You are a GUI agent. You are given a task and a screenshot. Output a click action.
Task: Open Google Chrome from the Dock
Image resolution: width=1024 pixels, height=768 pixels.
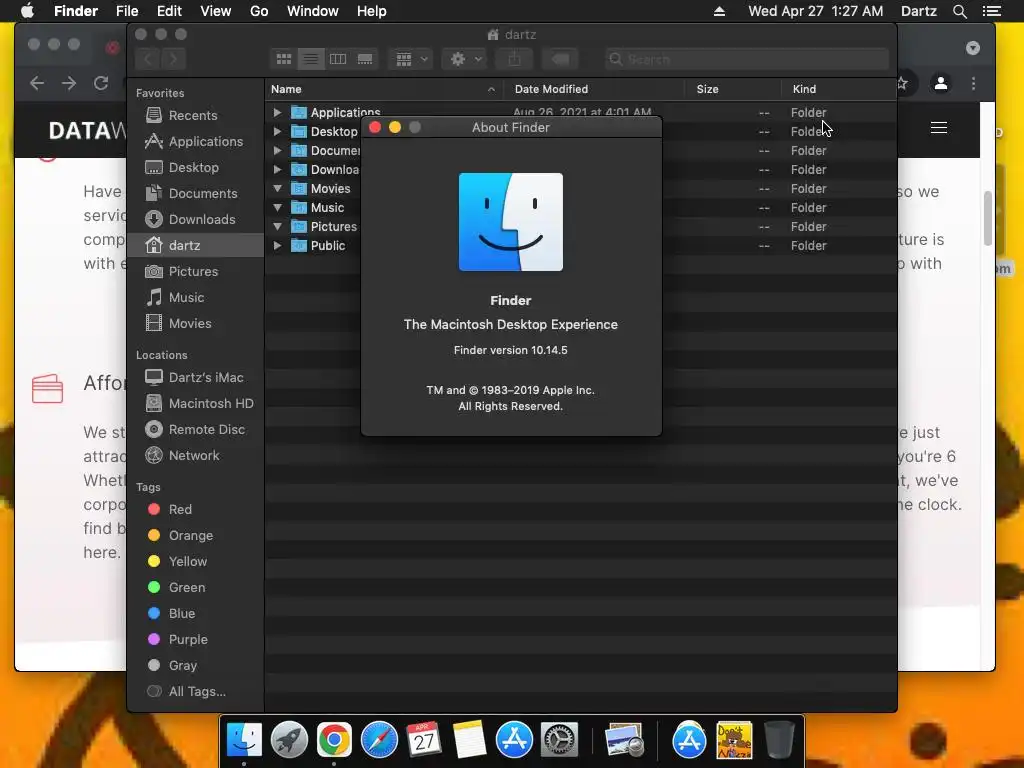[334, 740]
